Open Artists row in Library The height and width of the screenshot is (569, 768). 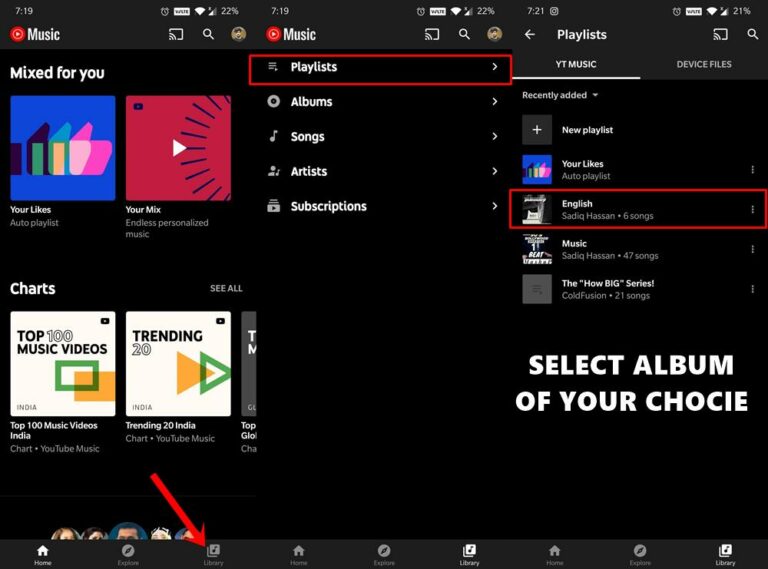pyautogui.click(x=384, y=171)
